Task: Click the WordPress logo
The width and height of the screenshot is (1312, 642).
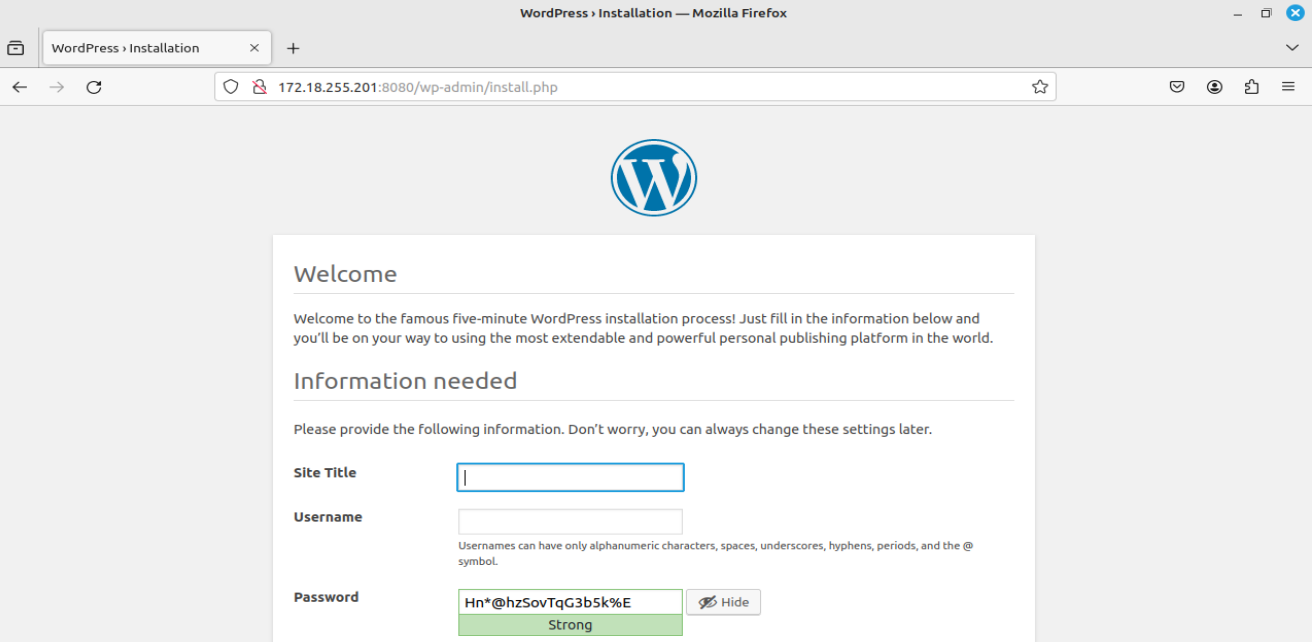Action: 654,178
